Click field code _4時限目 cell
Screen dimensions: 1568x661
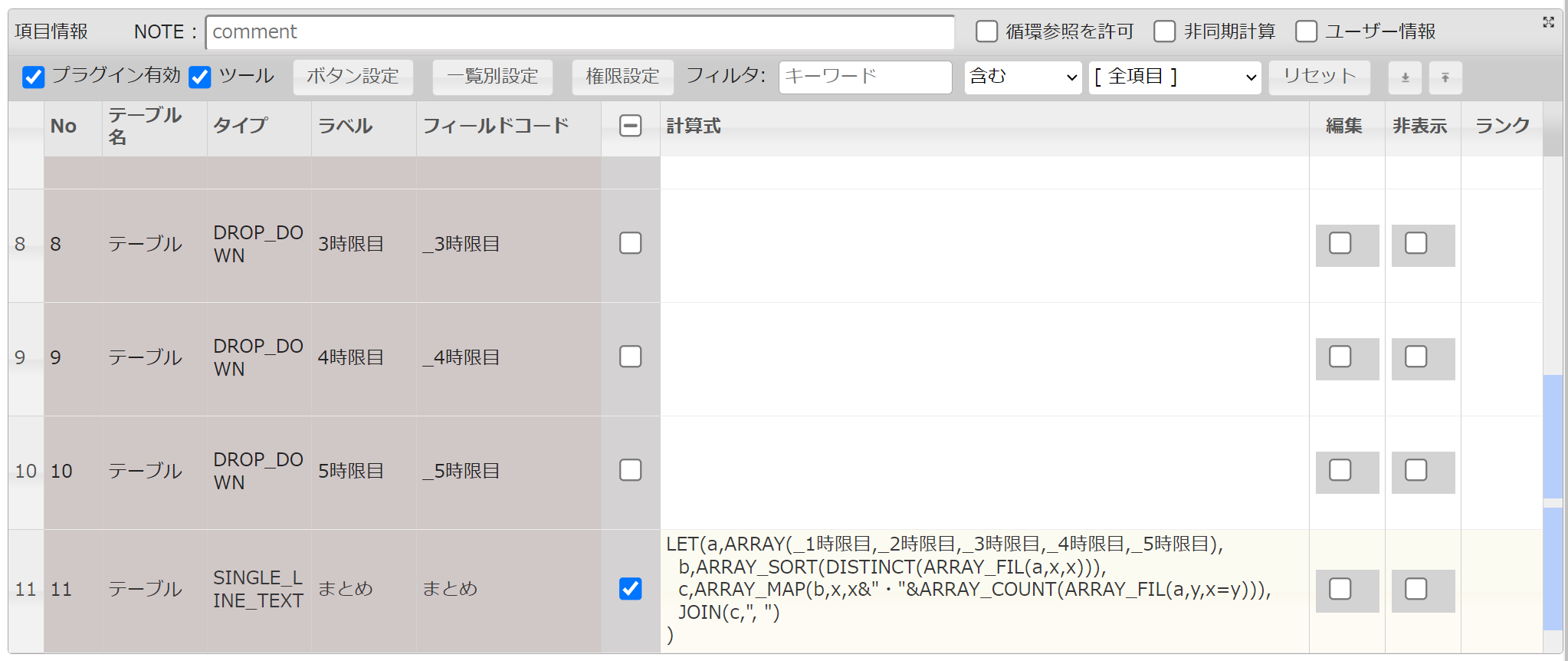[508, 359]
